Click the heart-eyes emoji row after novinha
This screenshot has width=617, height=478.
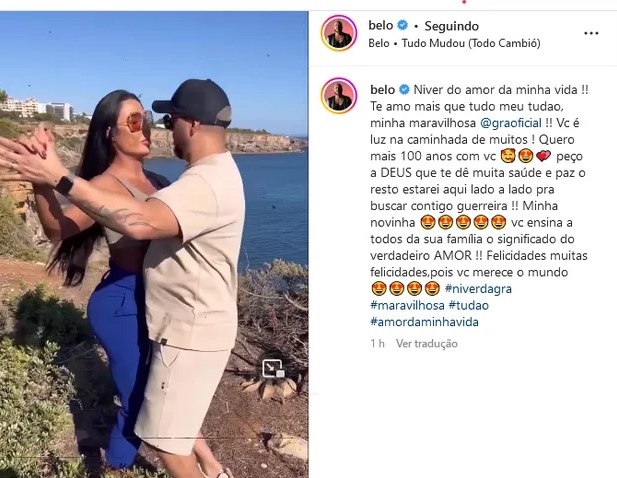[463, 223]
